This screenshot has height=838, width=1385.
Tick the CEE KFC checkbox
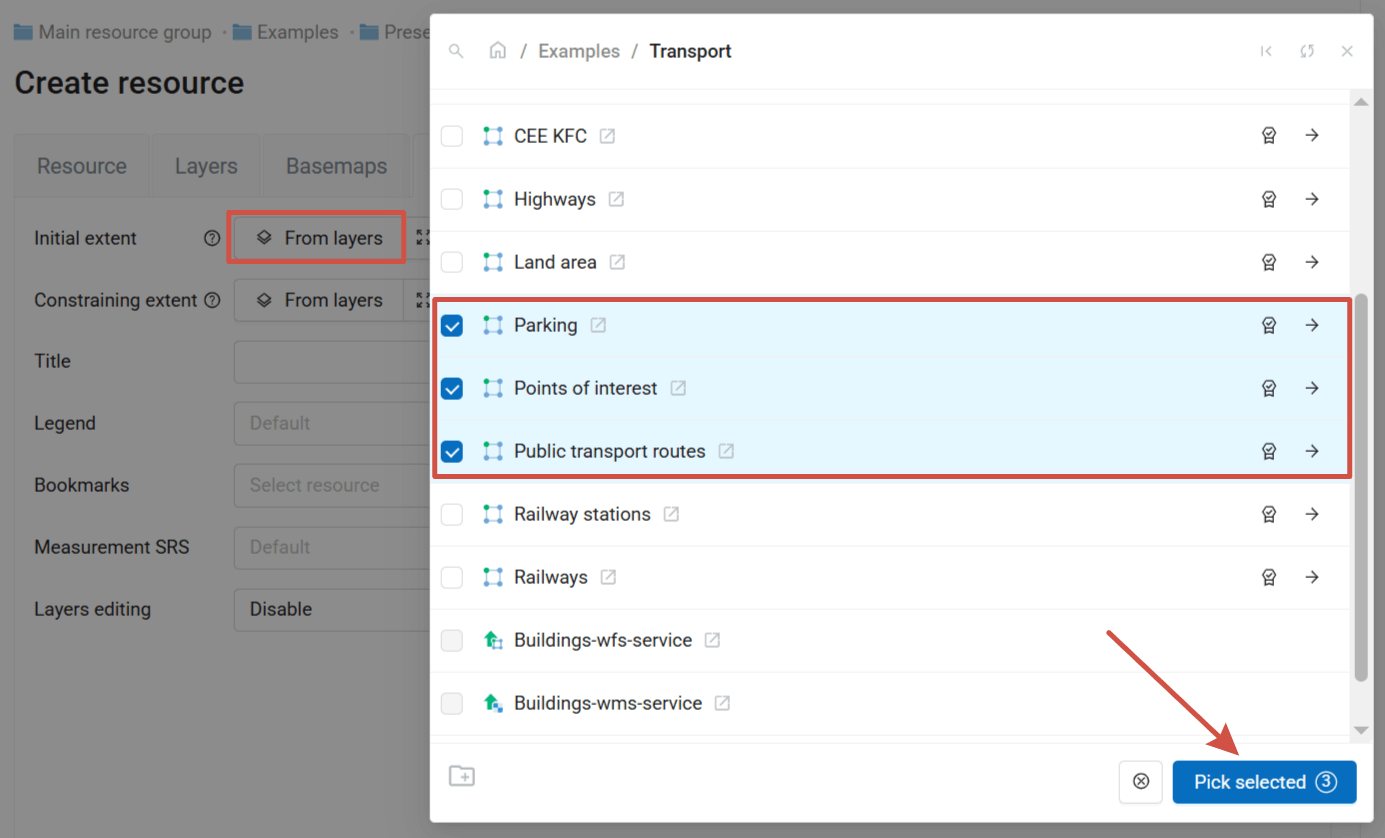pos(452,136)
